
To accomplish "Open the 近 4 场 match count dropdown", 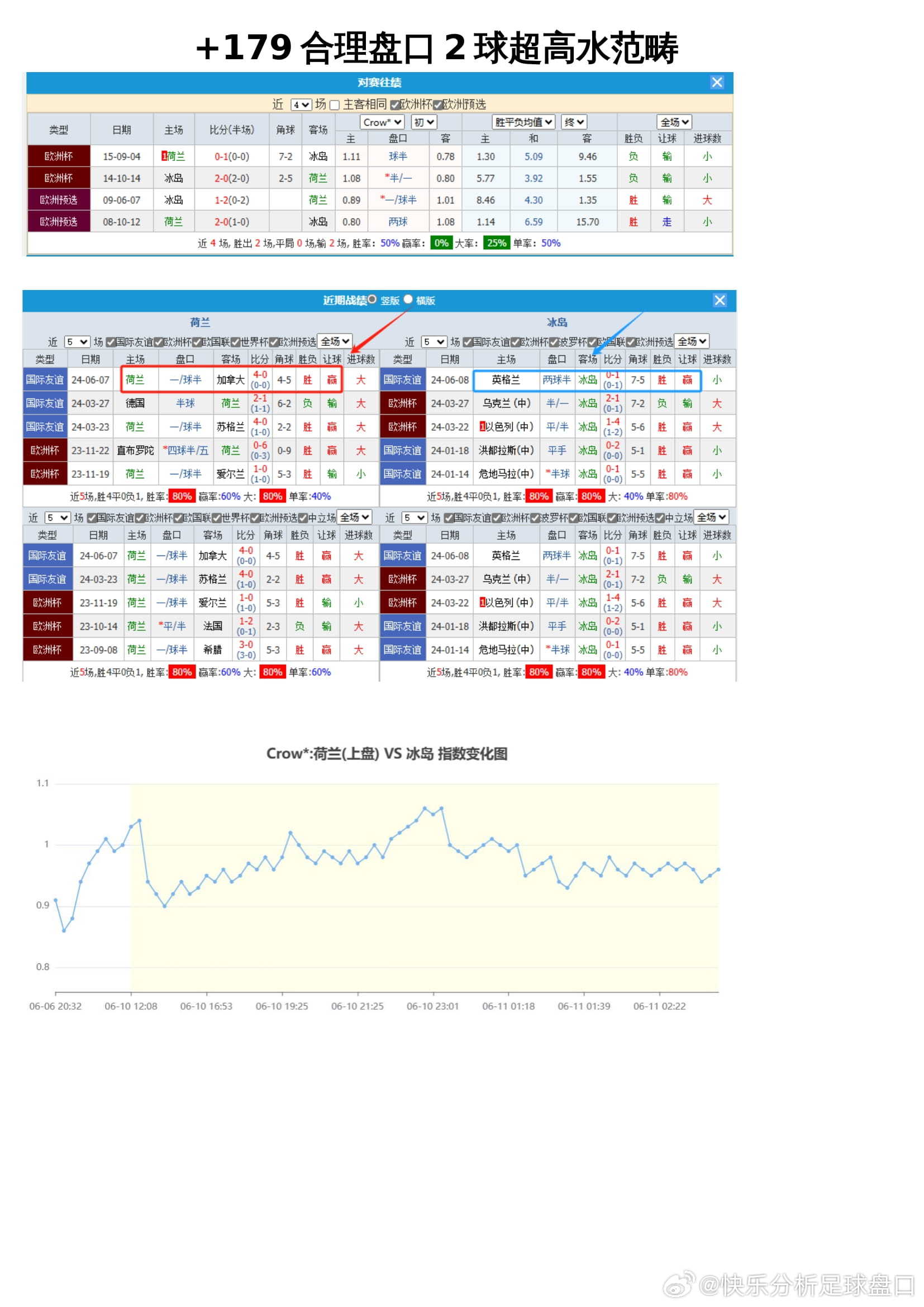I will coord(301,104).
